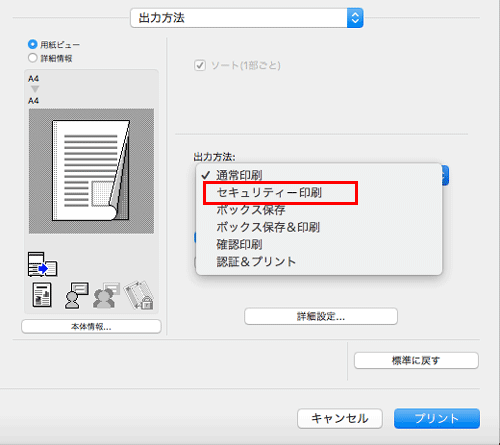Click the locked security document icon

click(139, 295)
